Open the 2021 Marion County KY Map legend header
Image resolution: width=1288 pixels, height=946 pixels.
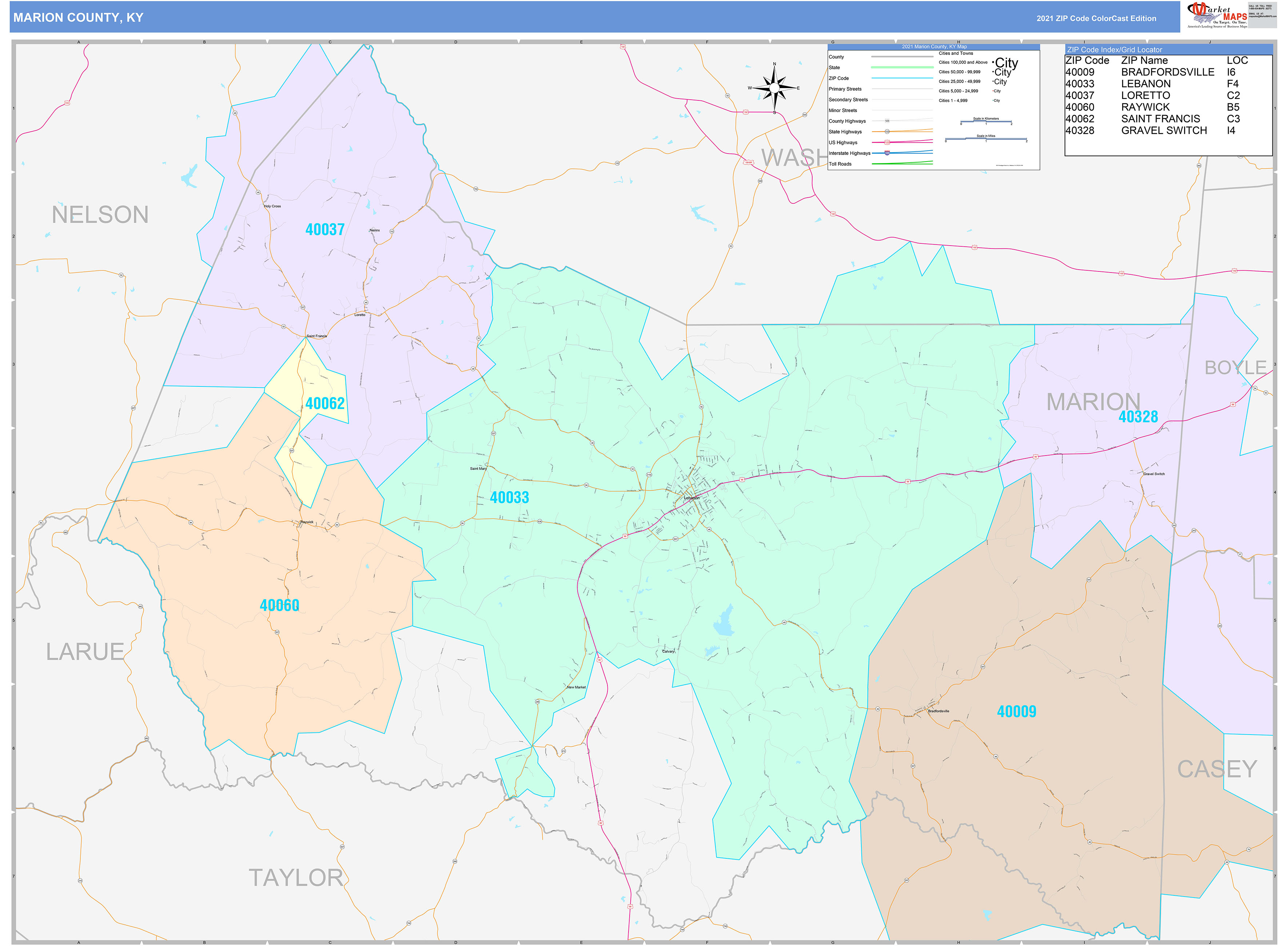(934, 46)
